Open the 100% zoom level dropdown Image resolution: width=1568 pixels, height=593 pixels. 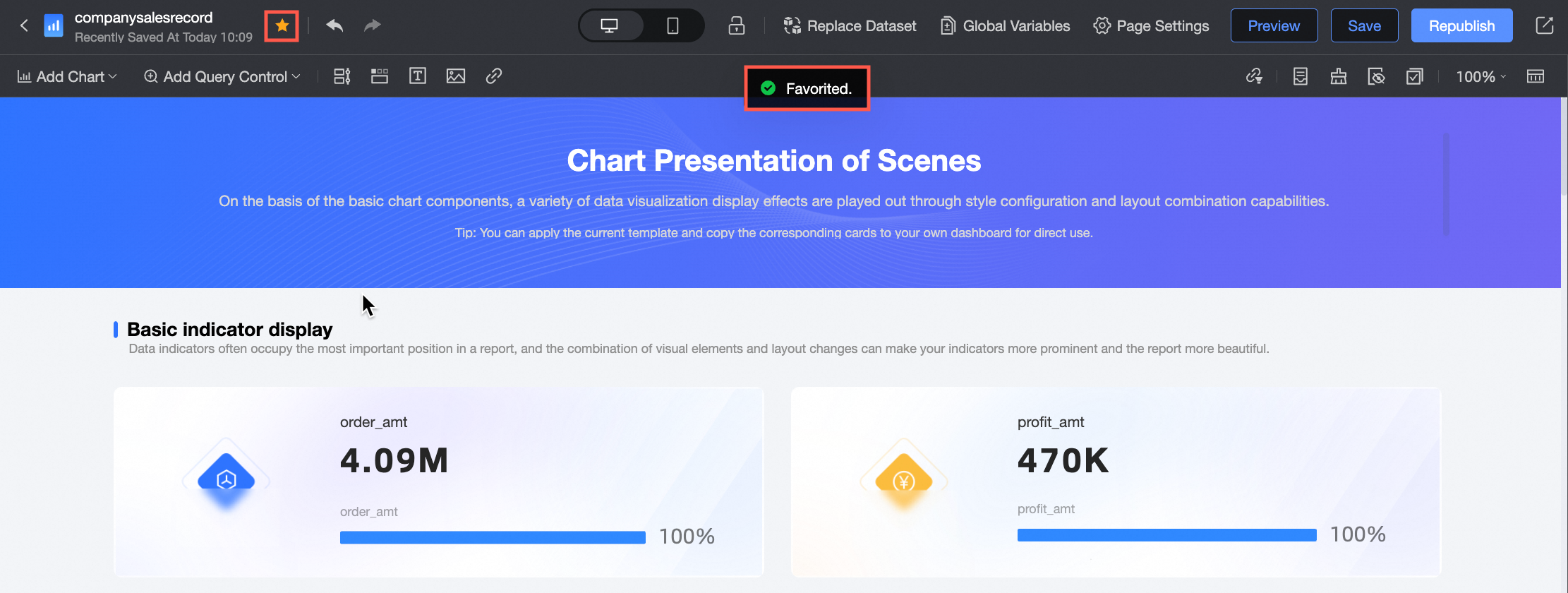coord(1480,76)
